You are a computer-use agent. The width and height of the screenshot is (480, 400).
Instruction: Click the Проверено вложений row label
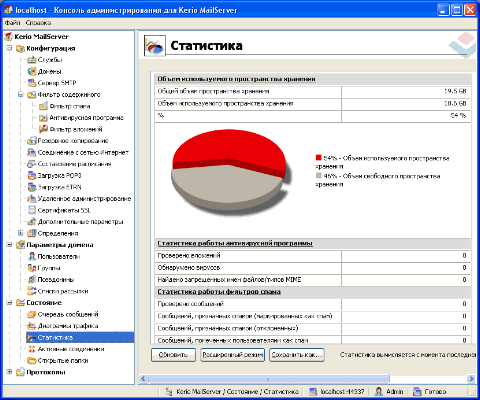[x=189, y=256]
